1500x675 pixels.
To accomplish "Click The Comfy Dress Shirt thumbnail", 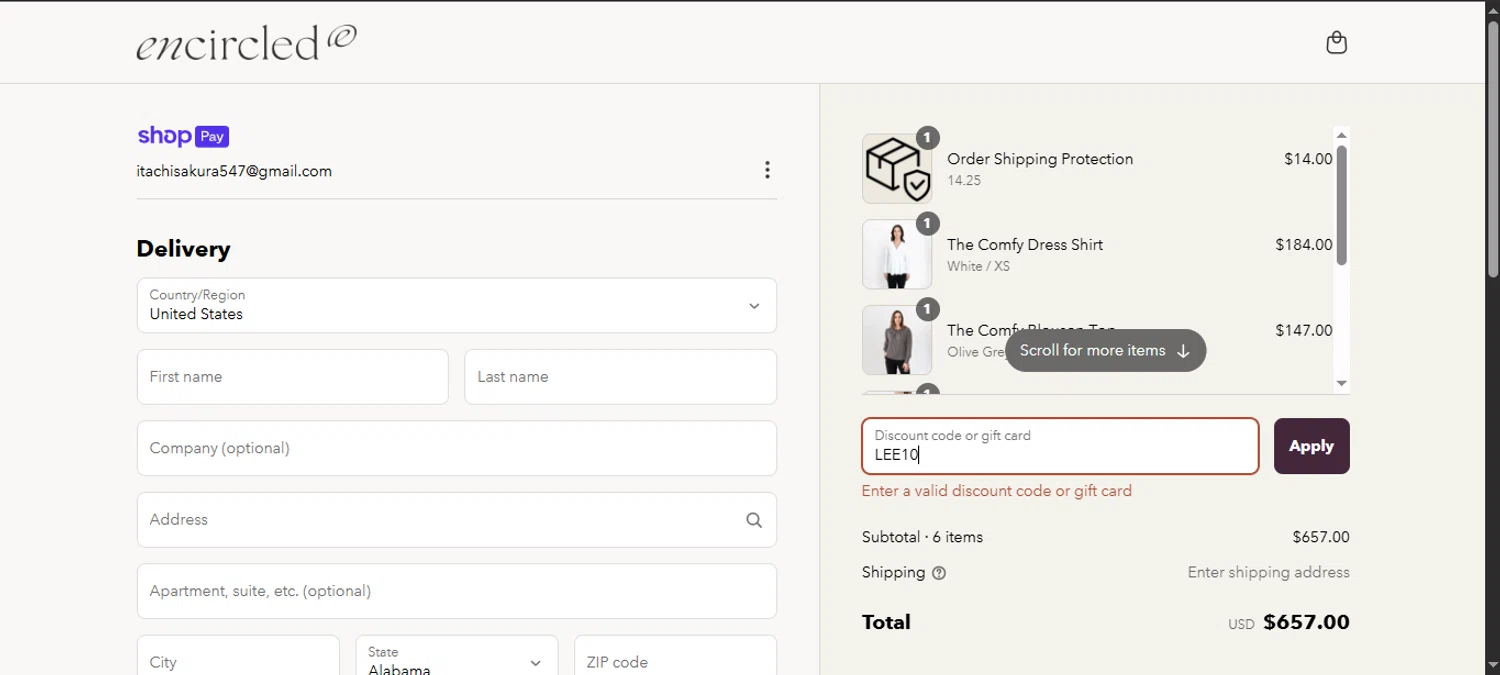I will point(897,255).
